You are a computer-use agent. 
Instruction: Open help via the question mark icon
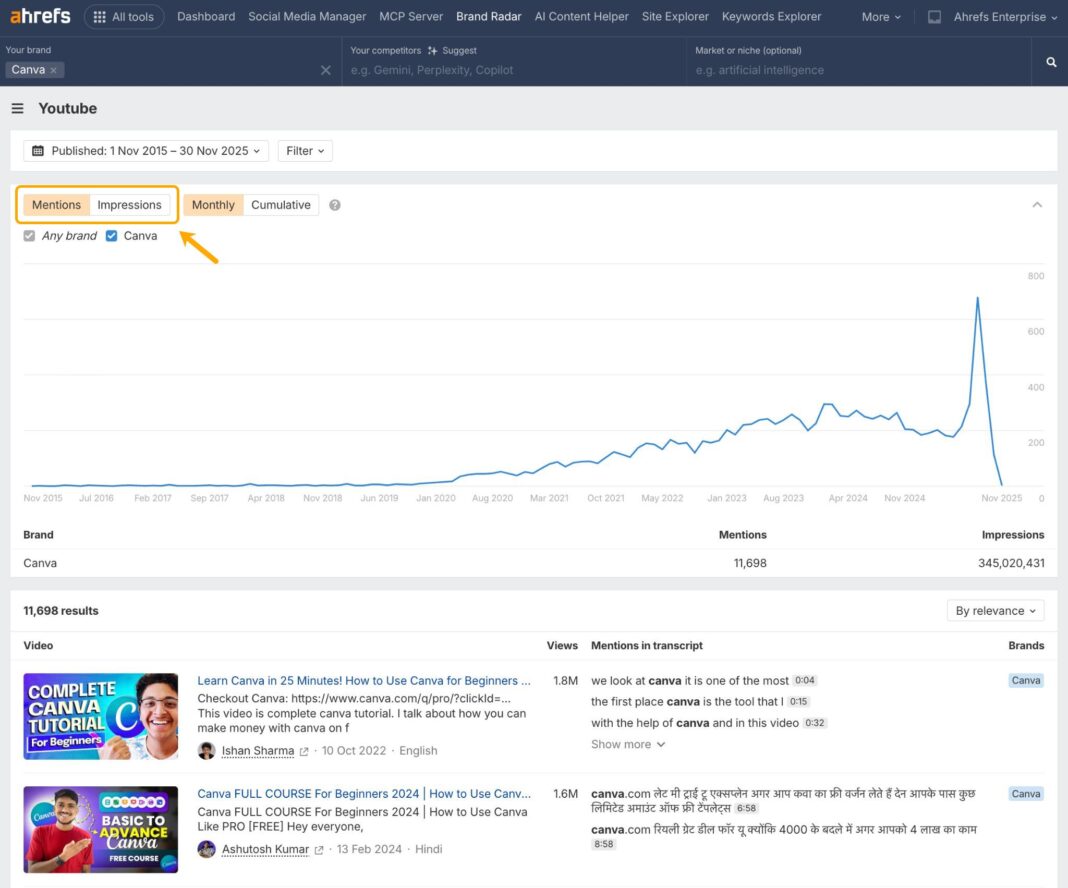click(x=334, y=204)
